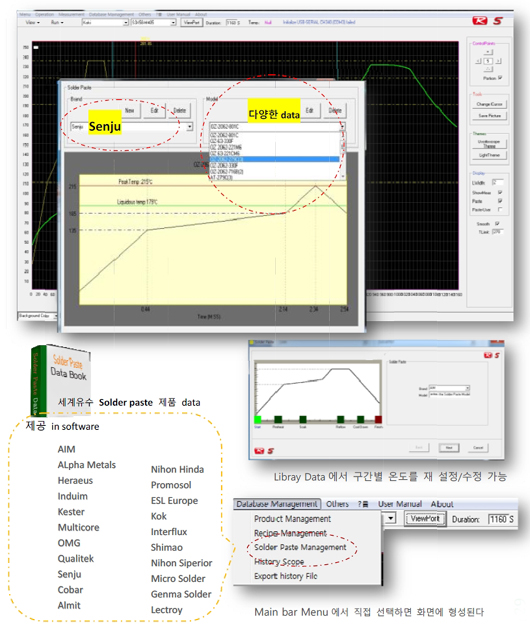Screen dimensions: 530x628
Task: Click the dark green Soak marker
Action: click(x=303, y=419)
